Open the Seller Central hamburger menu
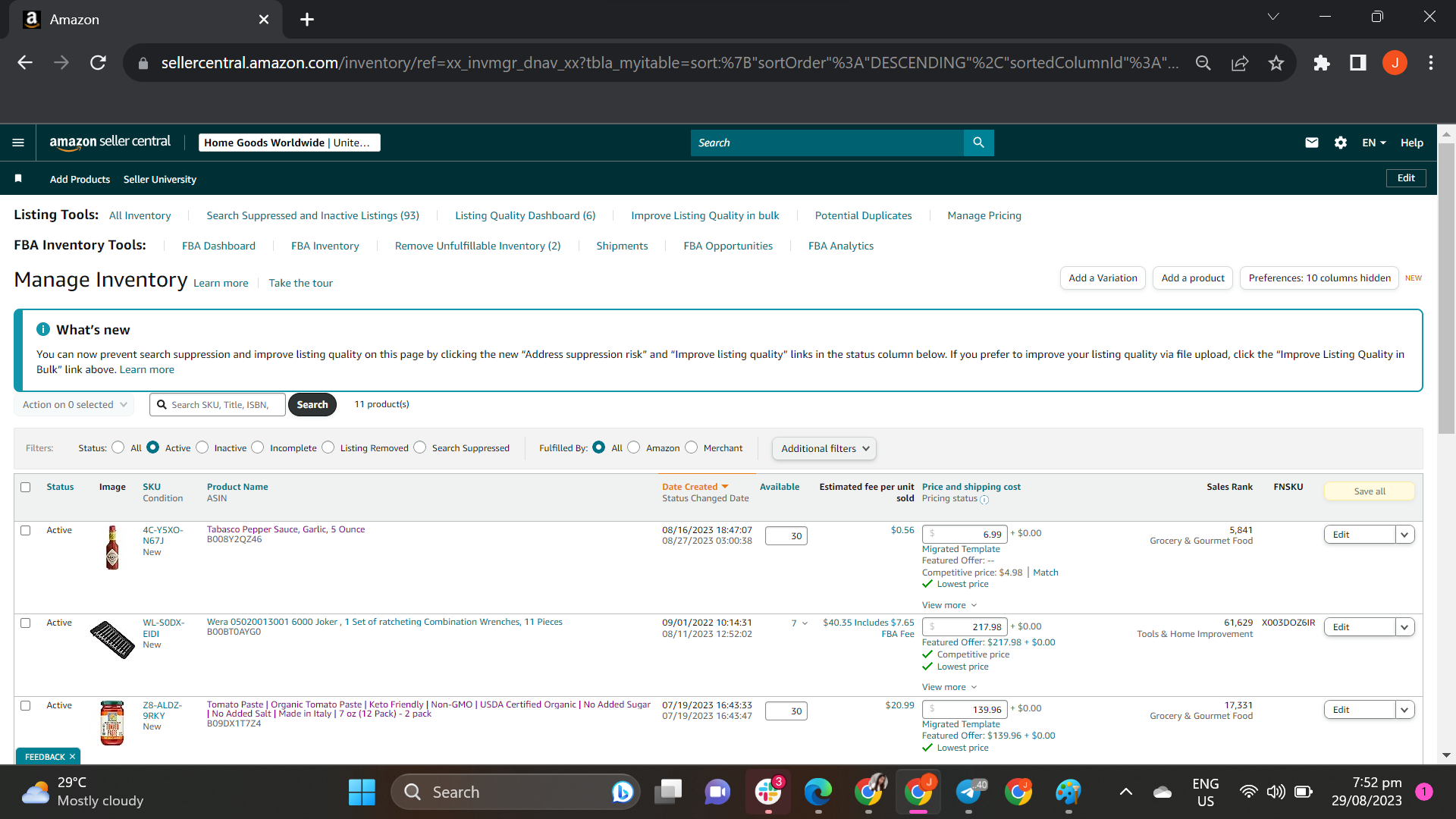Image resolution: width=1456 pixels, height=819 pixels. click(18, 143)
